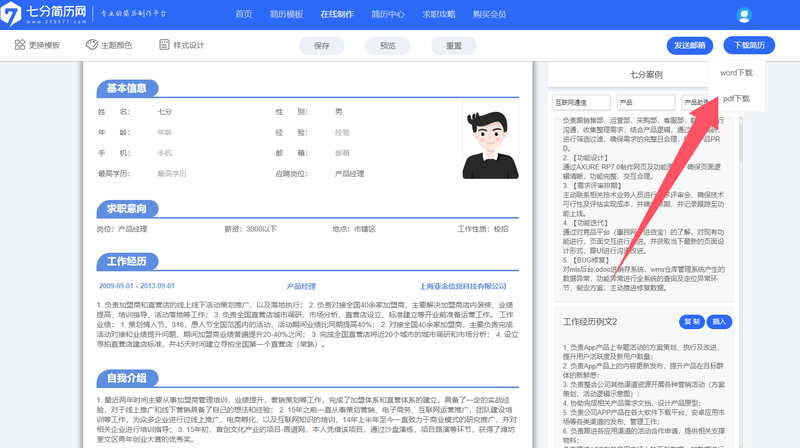Click the 七分简历网 logo
Viewport: 800px width, 448px height.
pyautogui.click(x=44, y=14)
